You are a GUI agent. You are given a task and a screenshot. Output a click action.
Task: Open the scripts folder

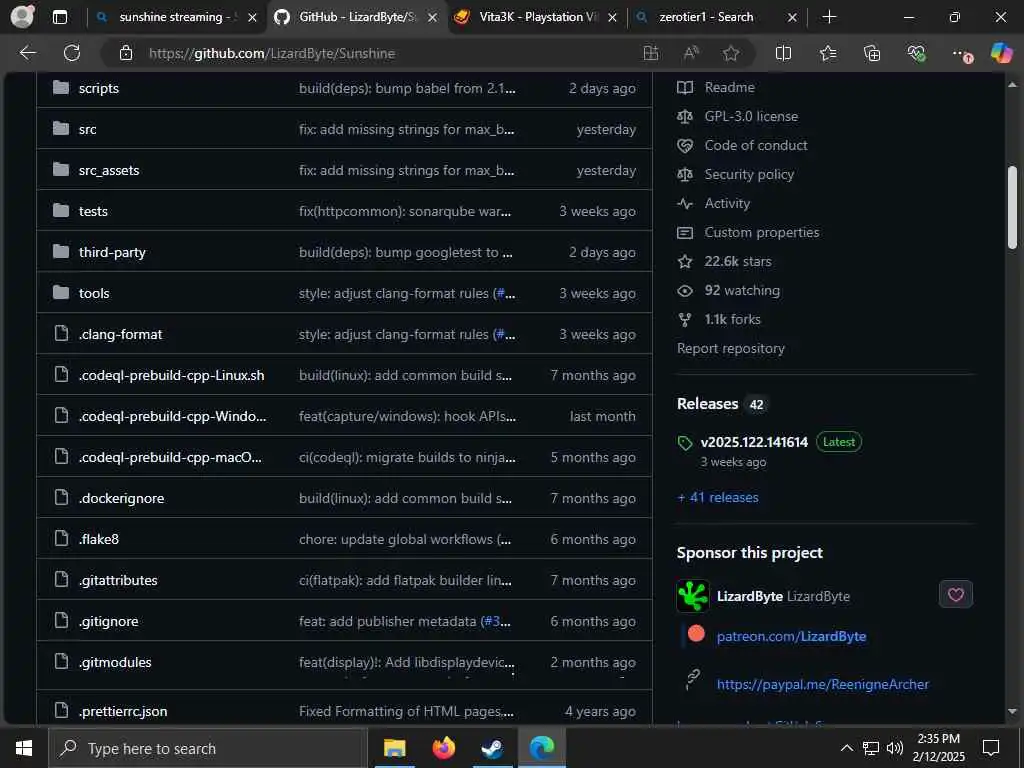point(99,88)
